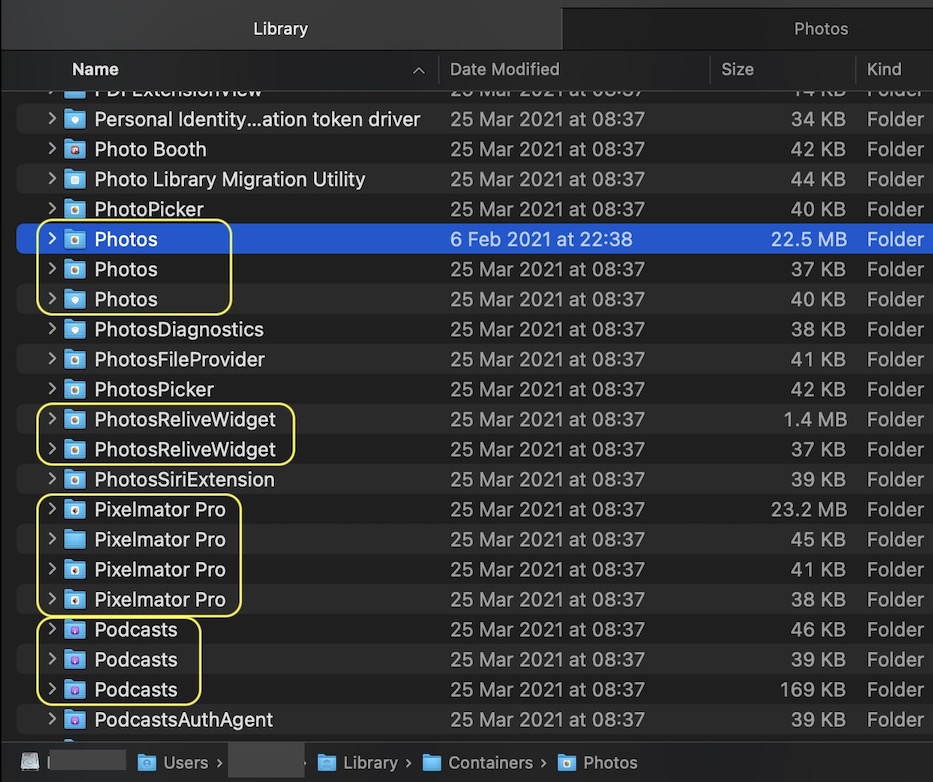Screen dimensions: 933x782
Task: Select Pixelmator Pro name in the 38 KB row
Action: pyautogui.click(x=160, y=599)
